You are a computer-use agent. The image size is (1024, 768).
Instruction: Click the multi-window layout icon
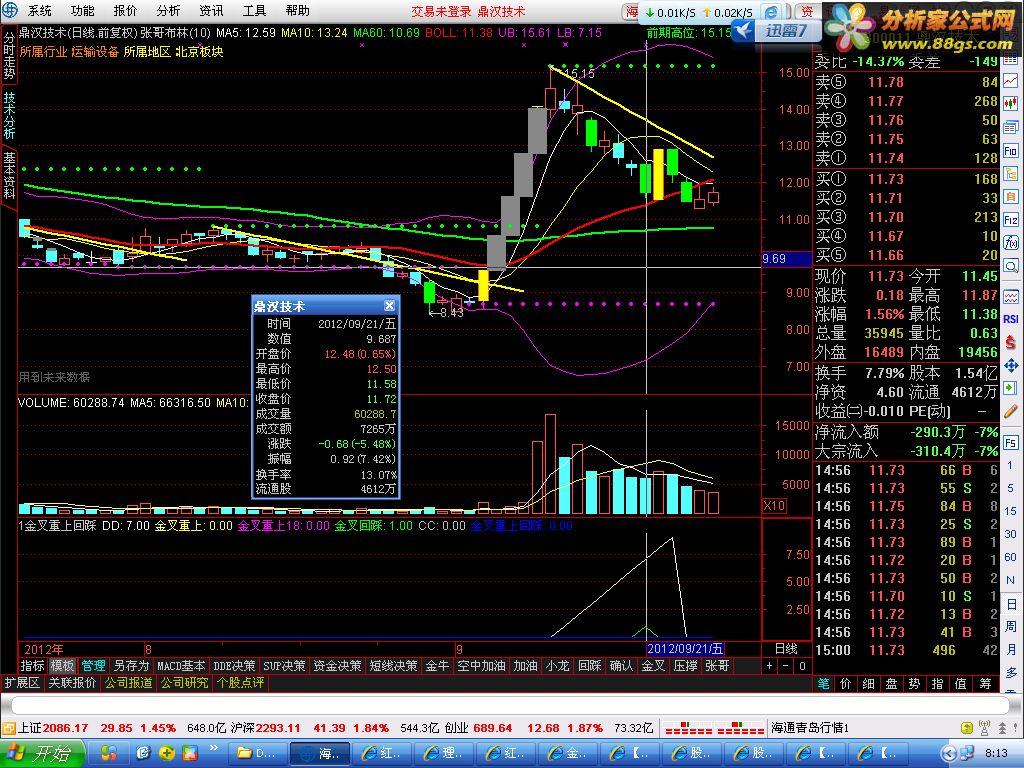coord(1010,127)
